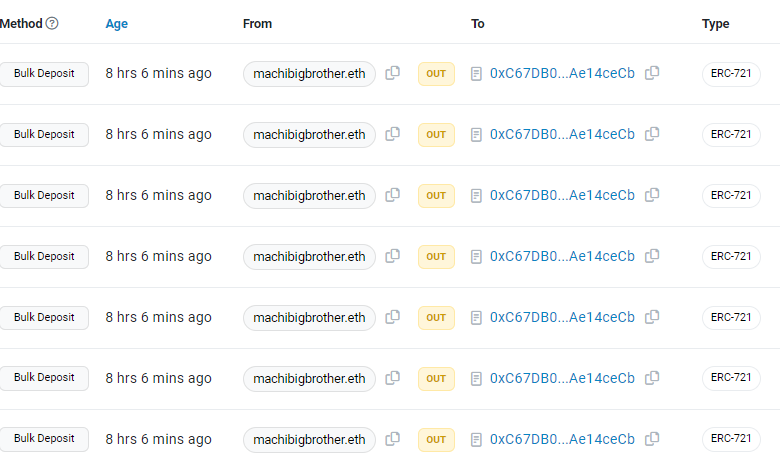Copy the To address in third row

click(x=652, y=195)
